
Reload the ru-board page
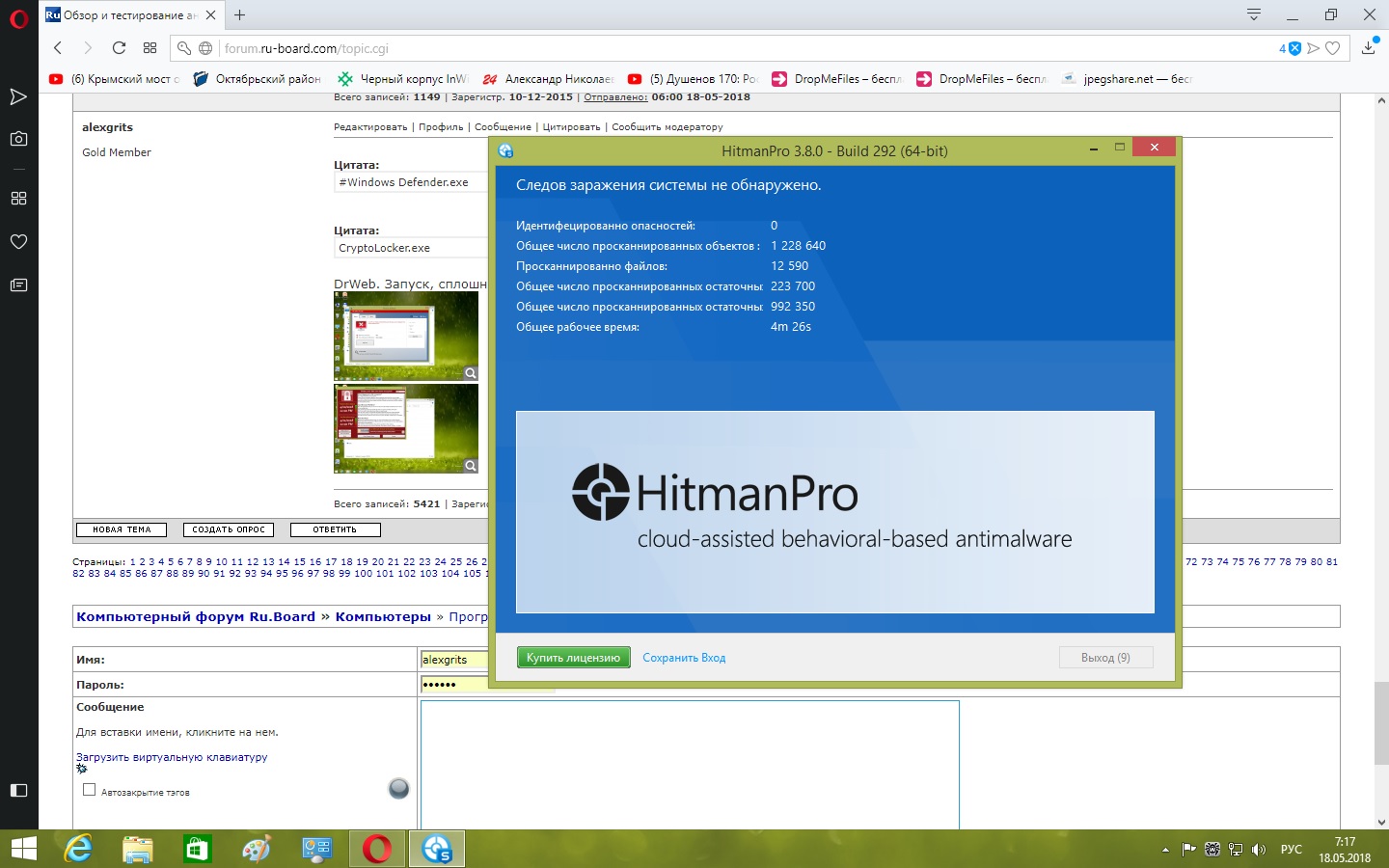coord(119,48)
